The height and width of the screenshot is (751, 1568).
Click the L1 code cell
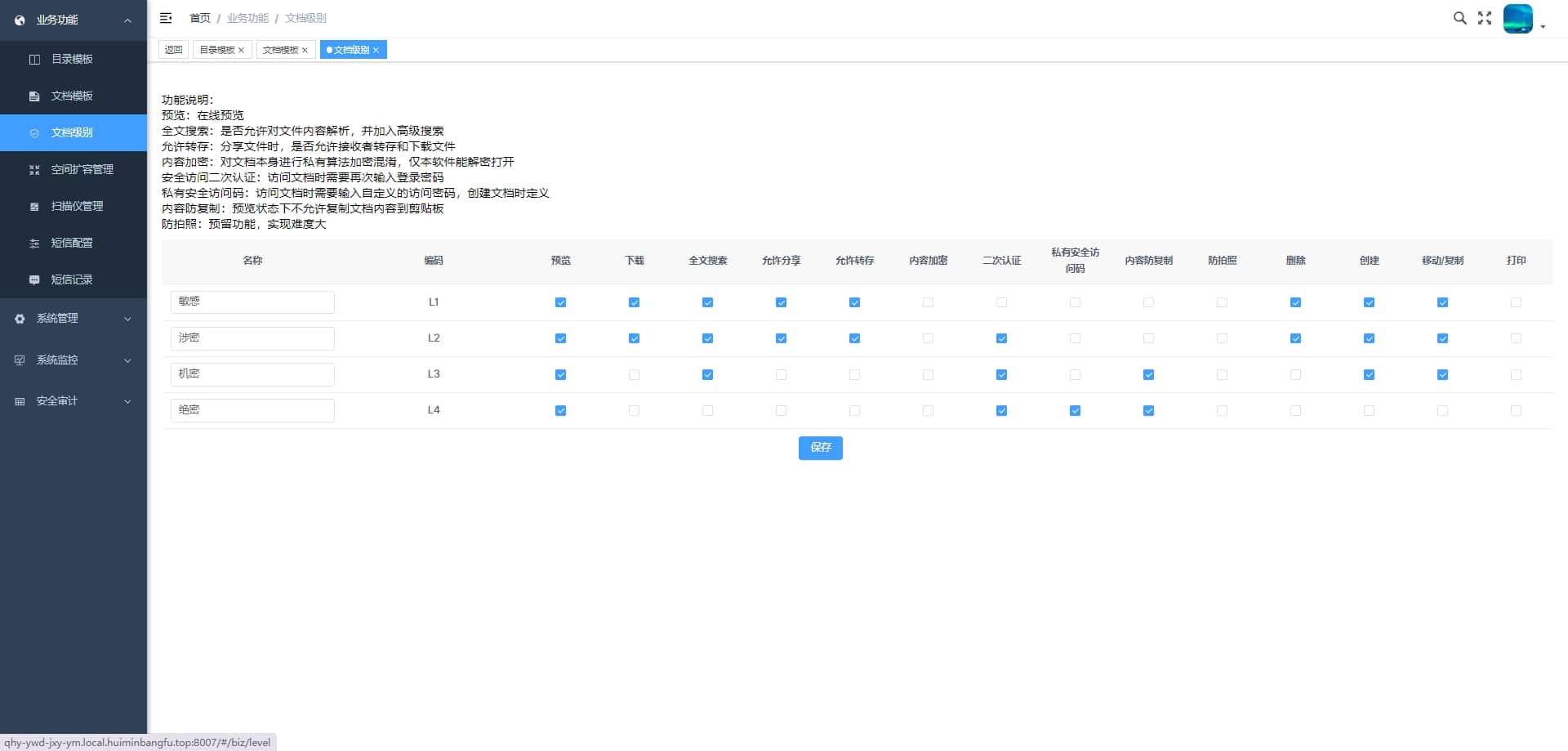point(434,302)
